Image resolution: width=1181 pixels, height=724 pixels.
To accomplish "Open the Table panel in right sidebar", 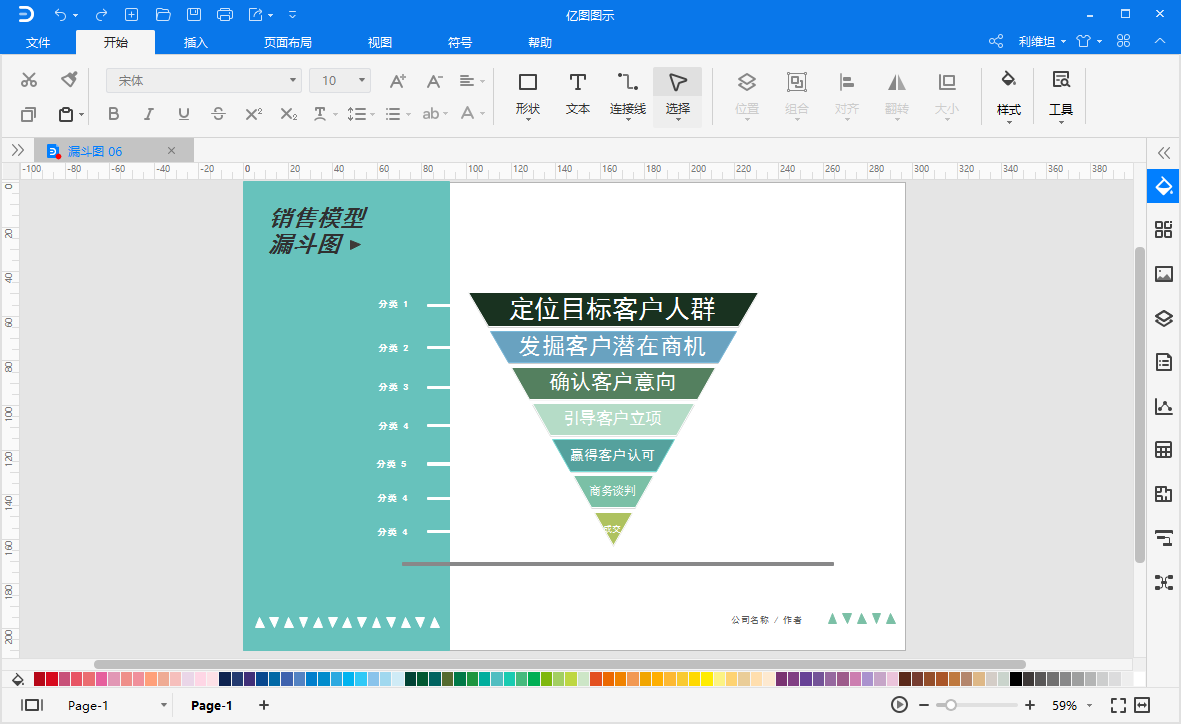I will (x=1164, y=451).
